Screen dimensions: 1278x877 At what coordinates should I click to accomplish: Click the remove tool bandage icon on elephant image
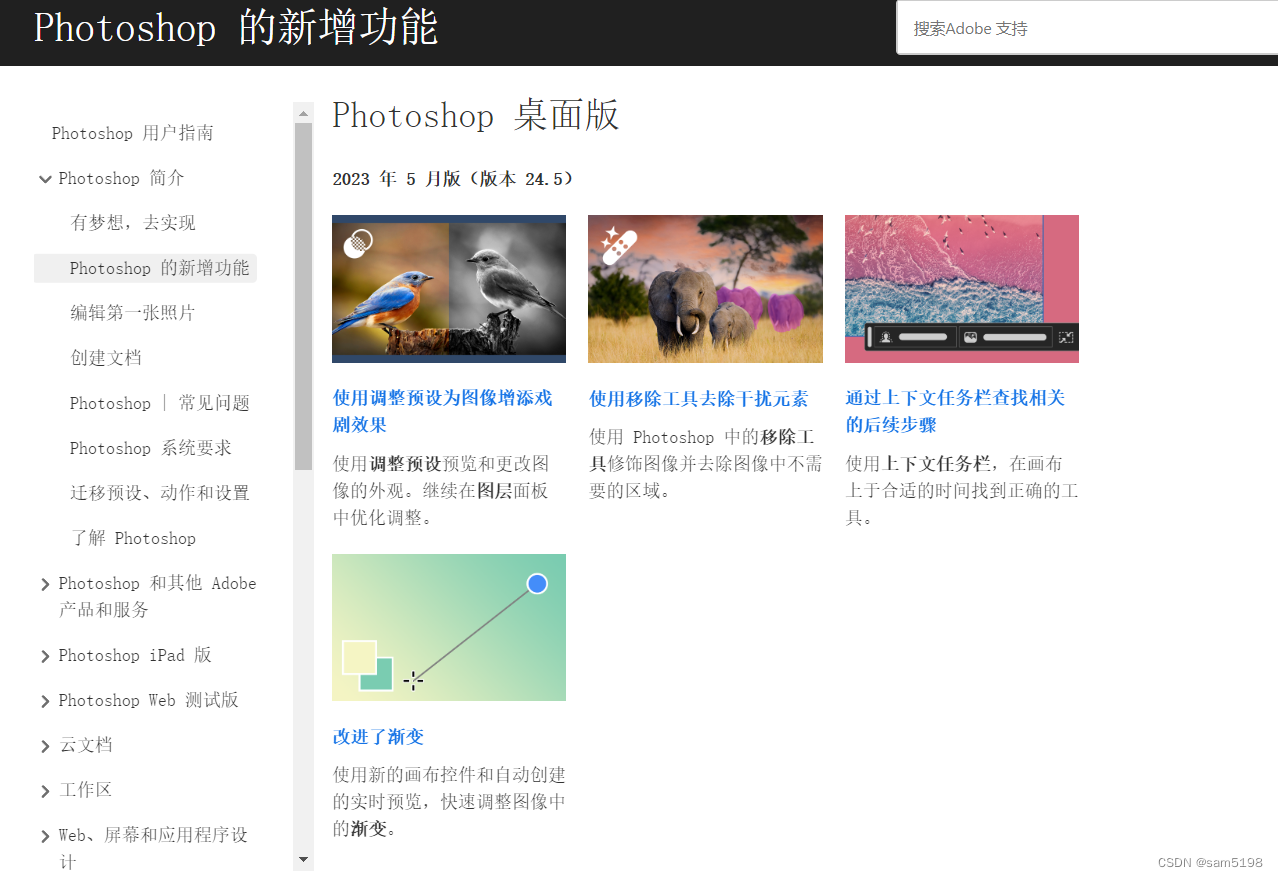[618, 245]
